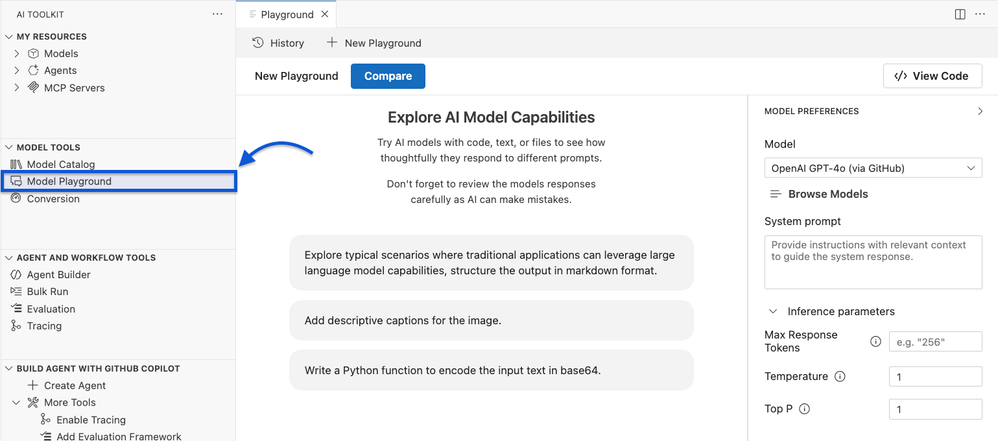
Task: Click the View Code button
Action: pos(932,76)
